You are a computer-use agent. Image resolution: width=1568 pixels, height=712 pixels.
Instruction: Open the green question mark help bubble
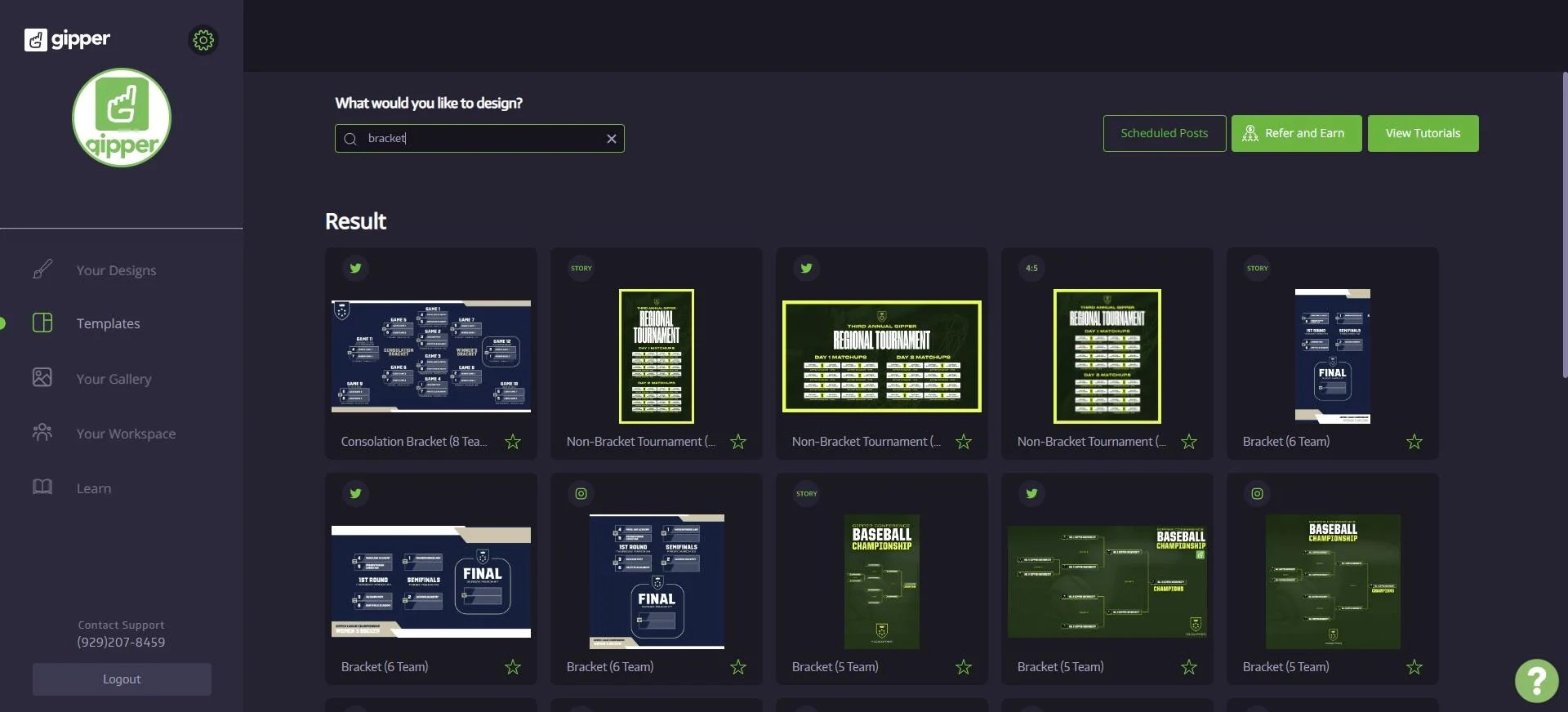tap(1536, 680)
